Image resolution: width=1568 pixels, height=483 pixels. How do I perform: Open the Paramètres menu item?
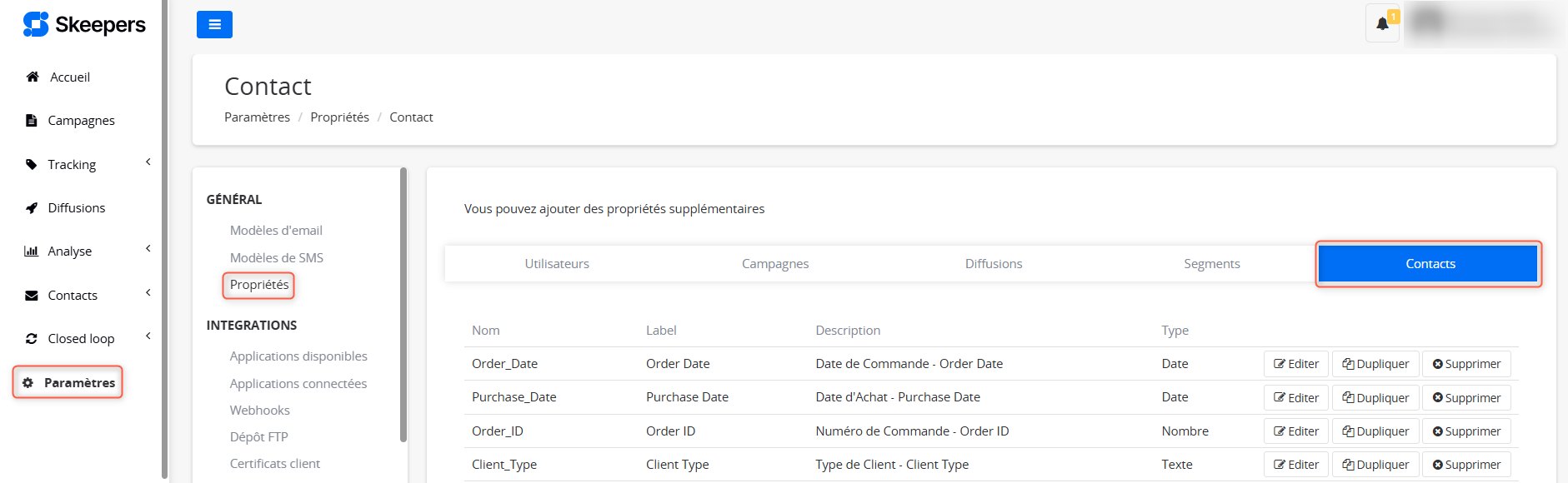tap(68, 382)
